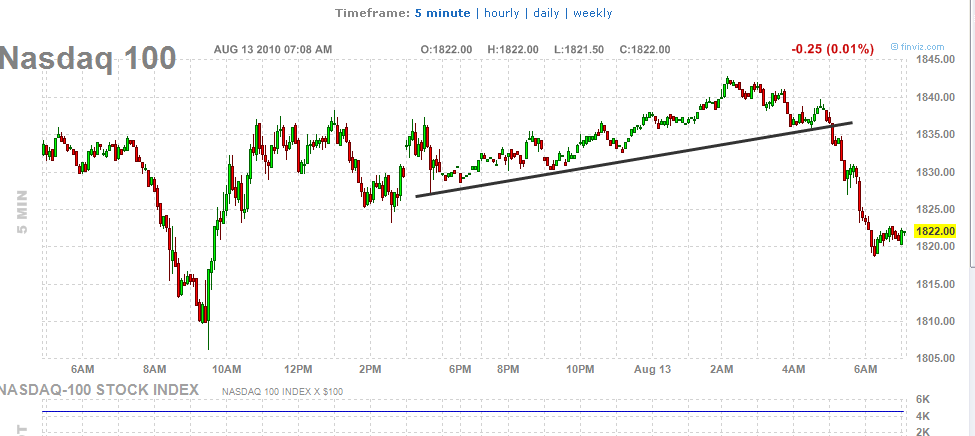This screenshot has height=436, width=975.
Task: Click the 1845.00 price axis label
Action: (x=936, y=60)
